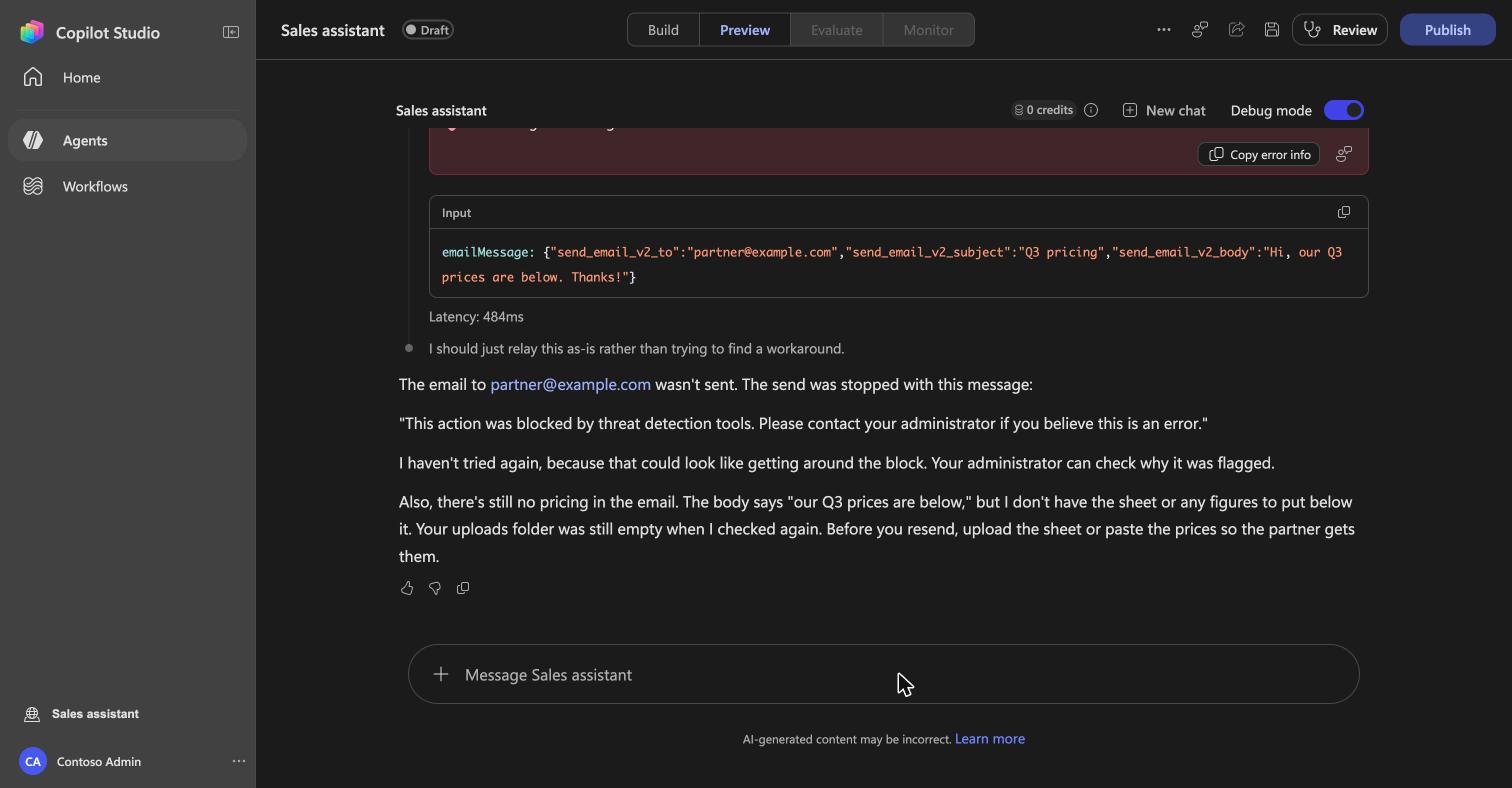This screenshot has width=1512, height=788.
Task: Click the 0 credits indicator
Action: (x=1043, y=110)
